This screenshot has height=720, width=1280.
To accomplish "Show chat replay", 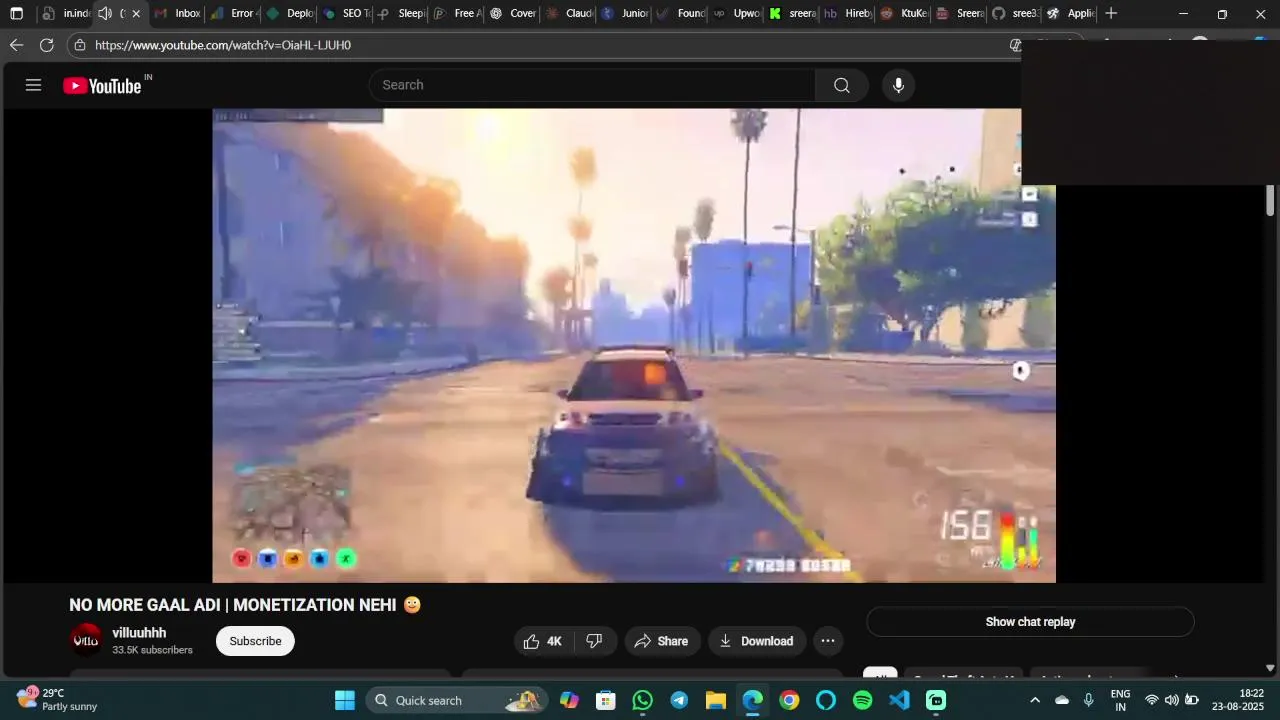I will (x=1030, y=621).
